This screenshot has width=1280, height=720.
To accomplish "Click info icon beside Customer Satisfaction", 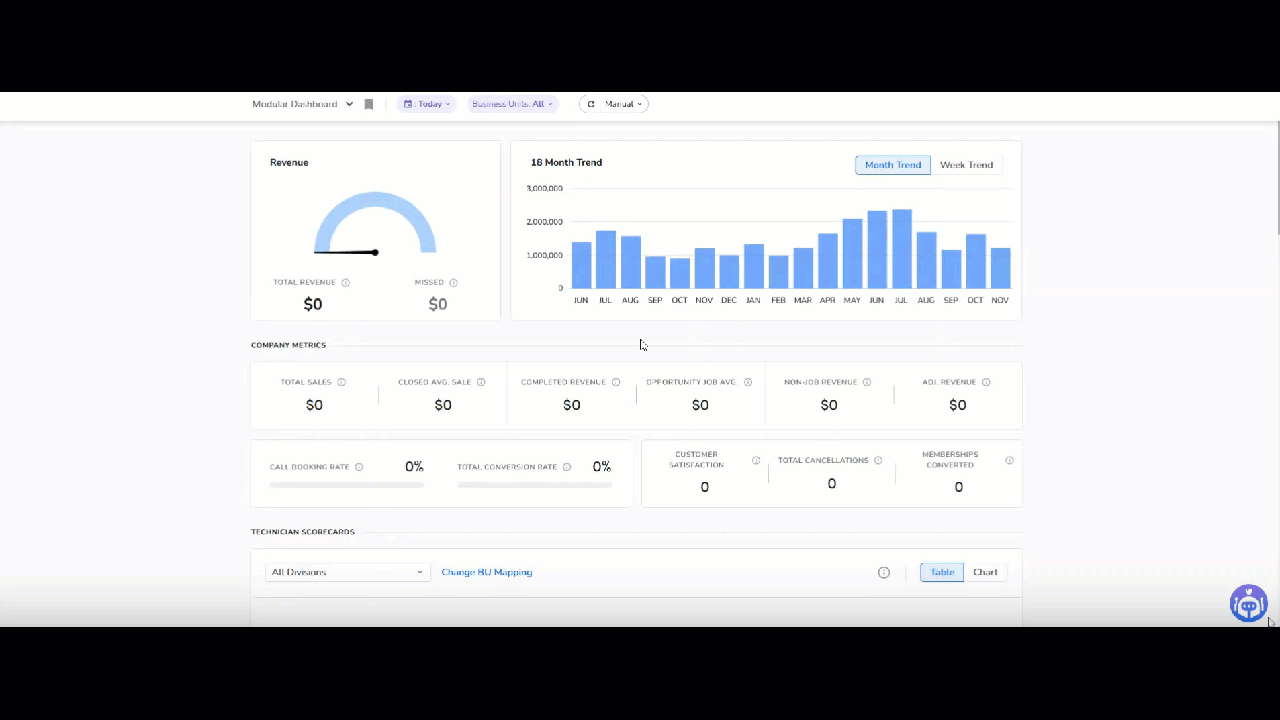I will tap(756, 461).
